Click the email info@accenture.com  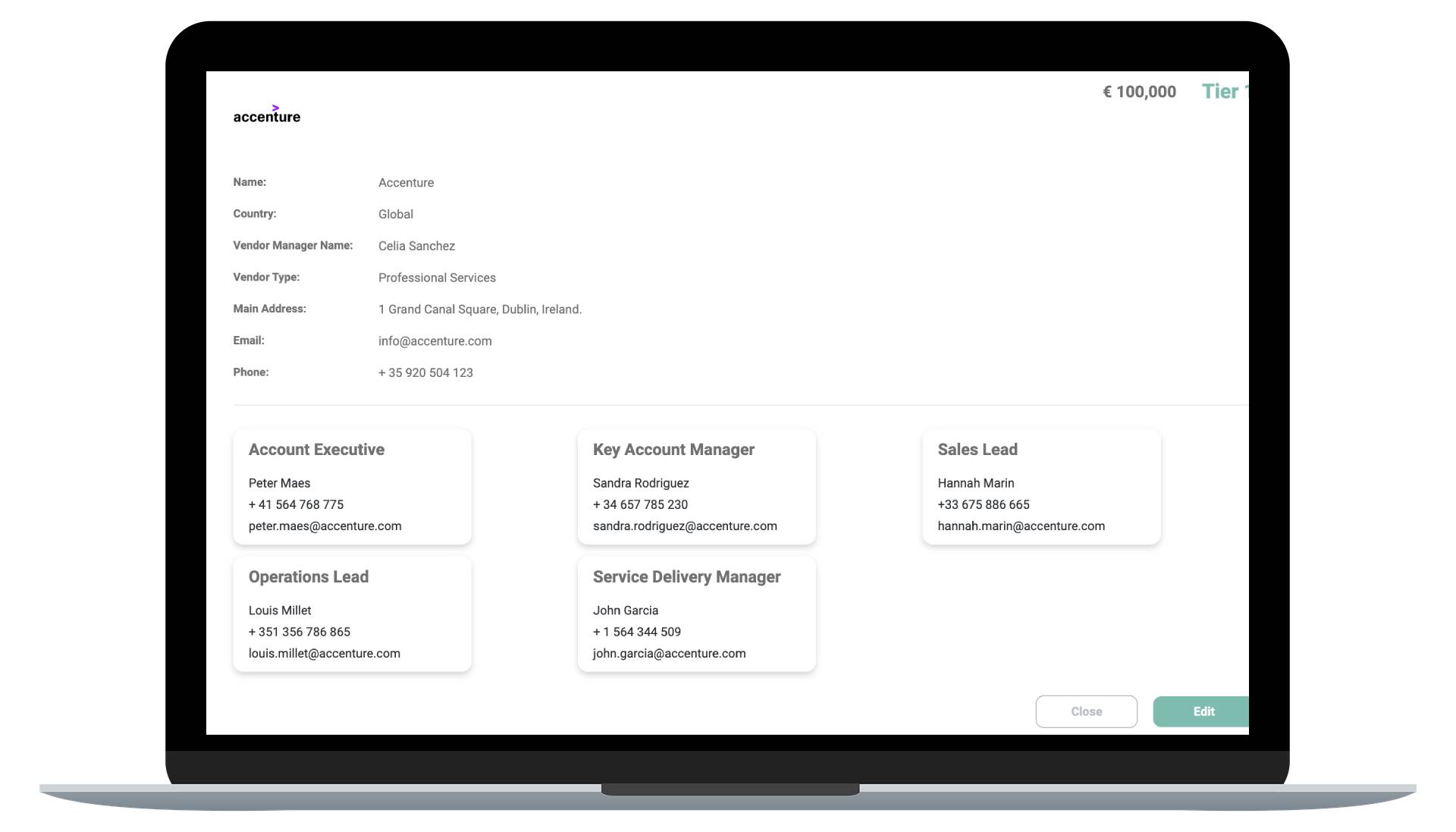tap(435, 341)
